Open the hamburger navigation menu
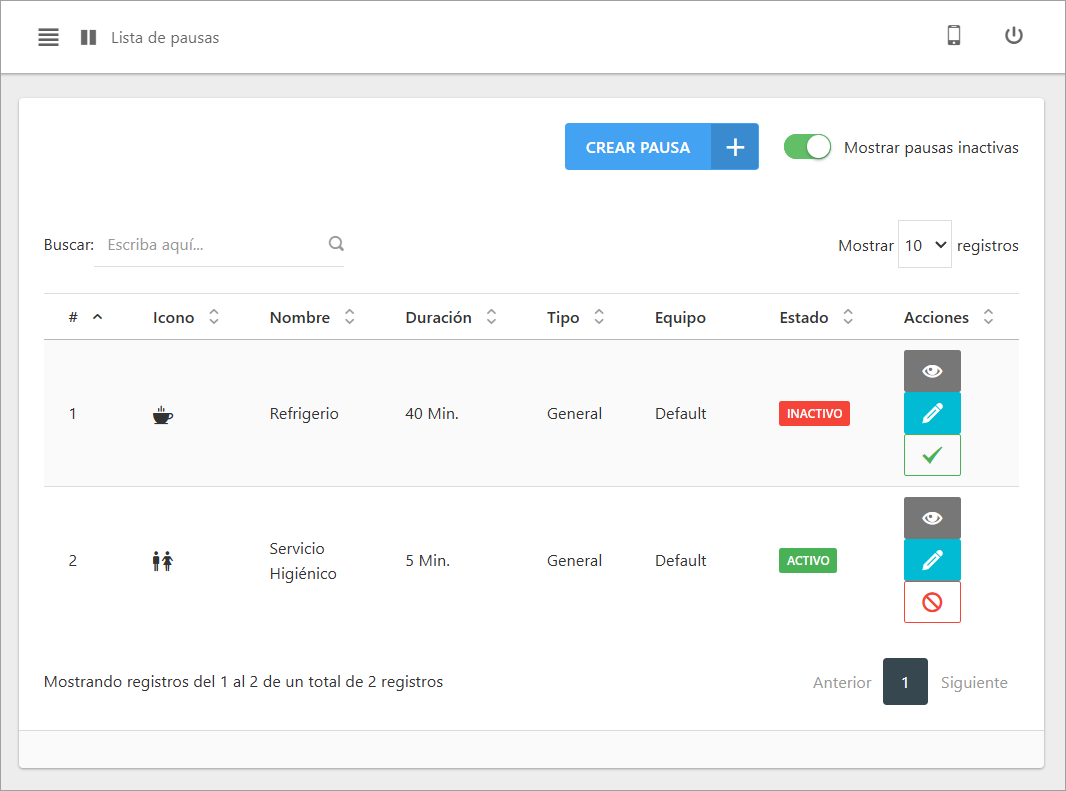This screenshot has width=1066, height=791. coord(48,38)
